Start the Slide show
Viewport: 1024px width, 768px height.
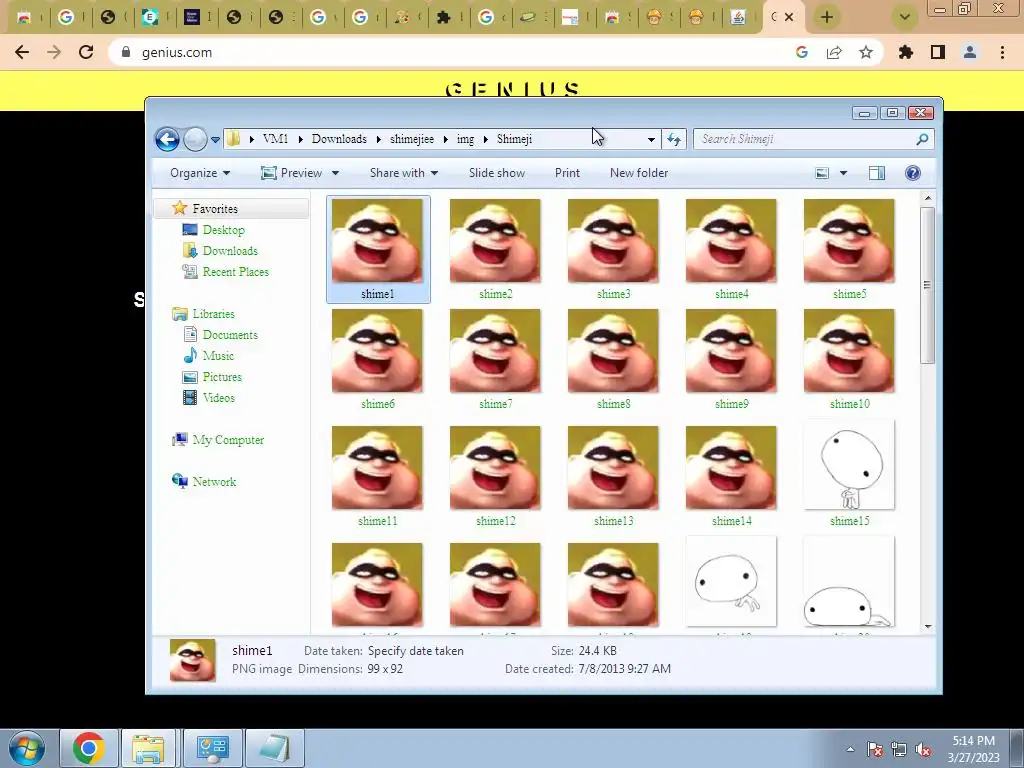click(x=496, y=173)
